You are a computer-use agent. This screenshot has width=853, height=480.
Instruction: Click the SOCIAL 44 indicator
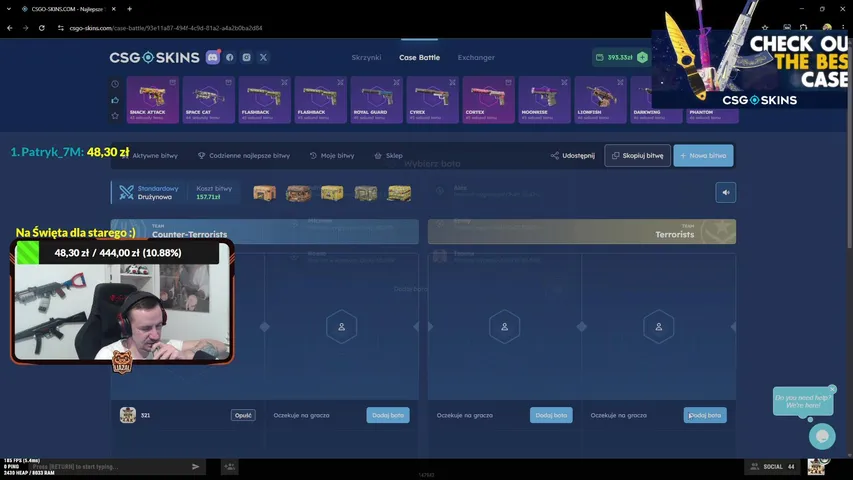pos(773,466)
